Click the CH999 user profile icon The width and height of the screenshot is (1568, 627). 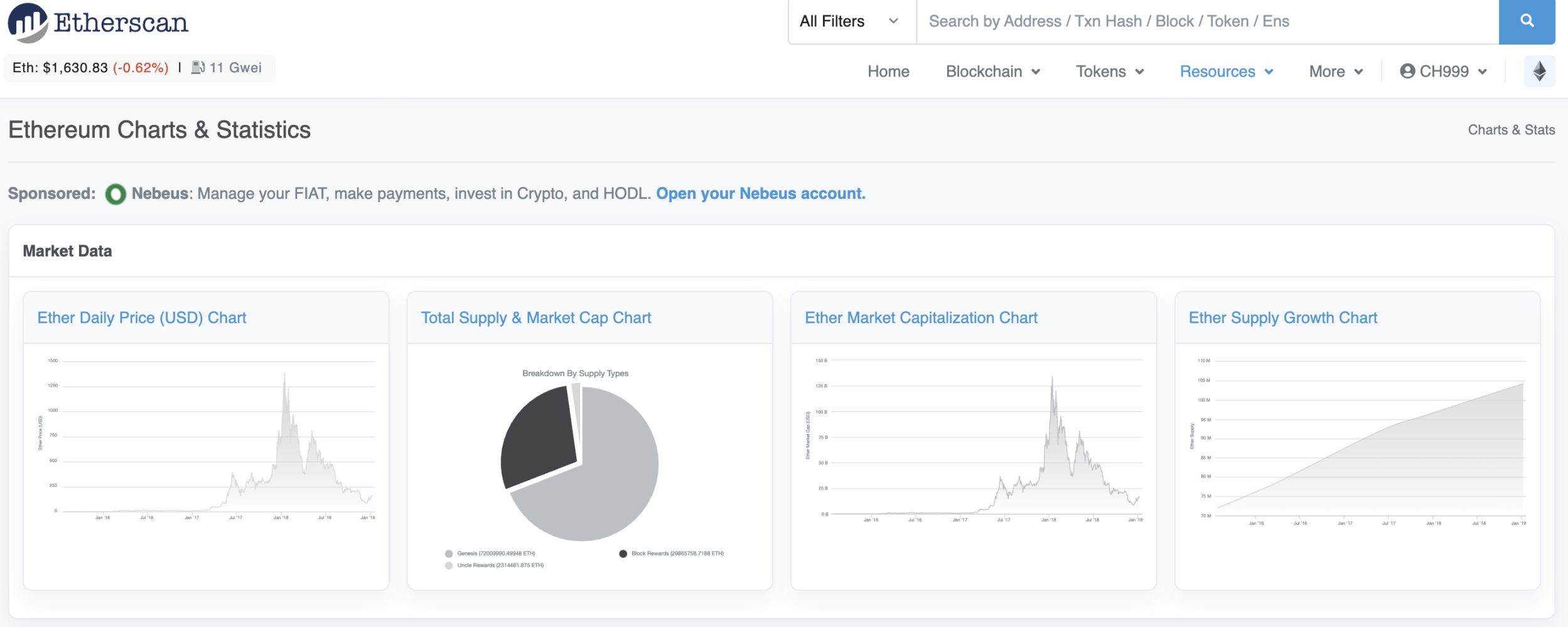pyautogui.click(x=1407, y=72)
